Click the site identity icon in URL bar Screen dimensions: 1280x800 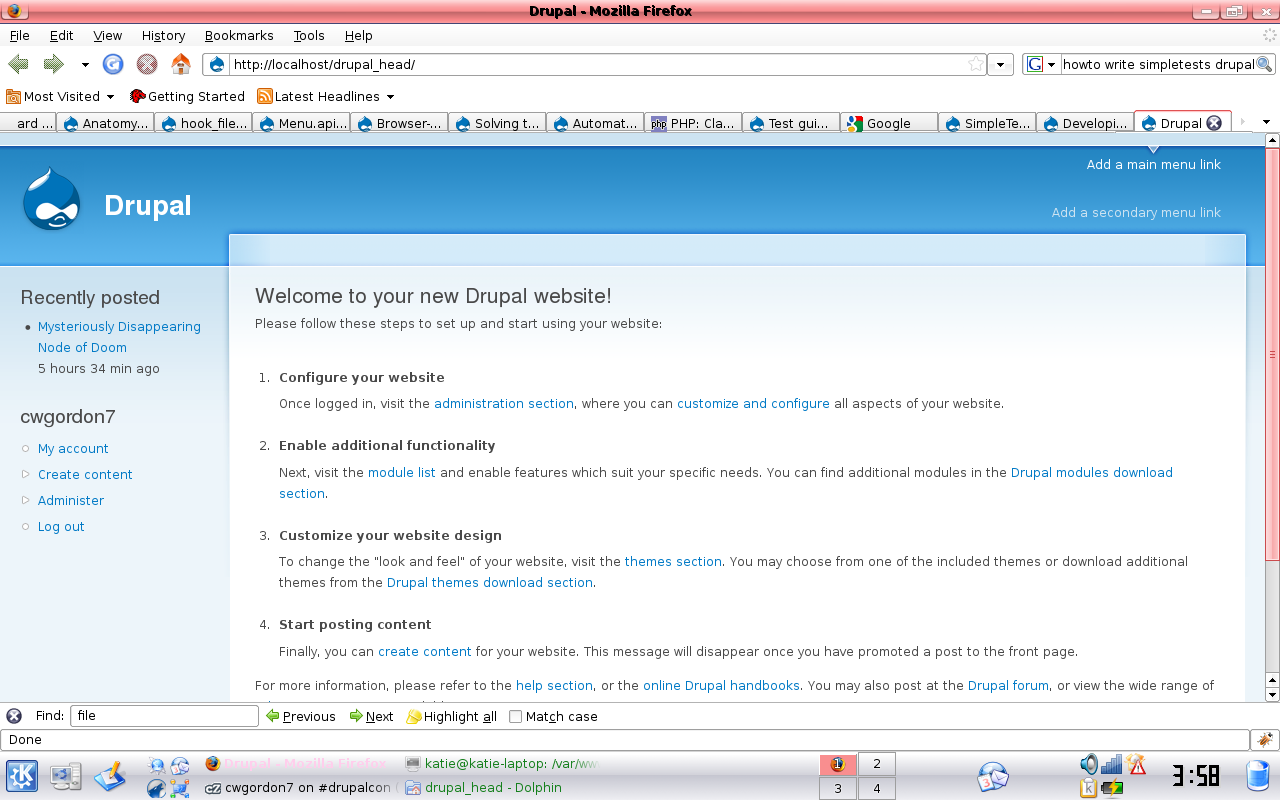click(x=217, y=64)
